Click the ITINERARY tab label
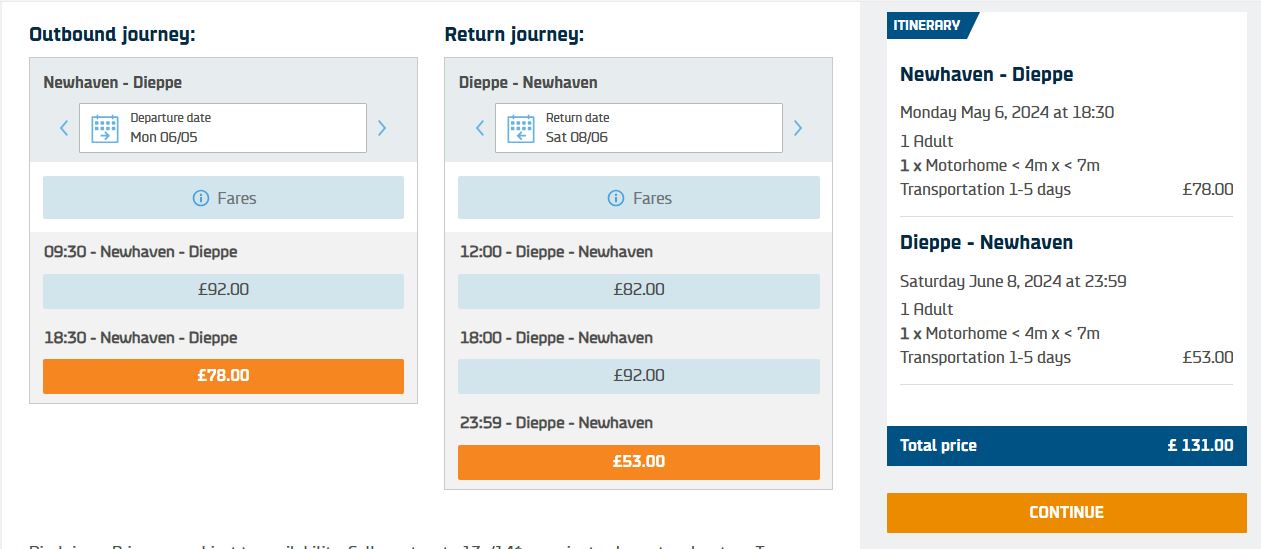The height and width of the screenshot is (549, 1261). (x=925, y=25)
